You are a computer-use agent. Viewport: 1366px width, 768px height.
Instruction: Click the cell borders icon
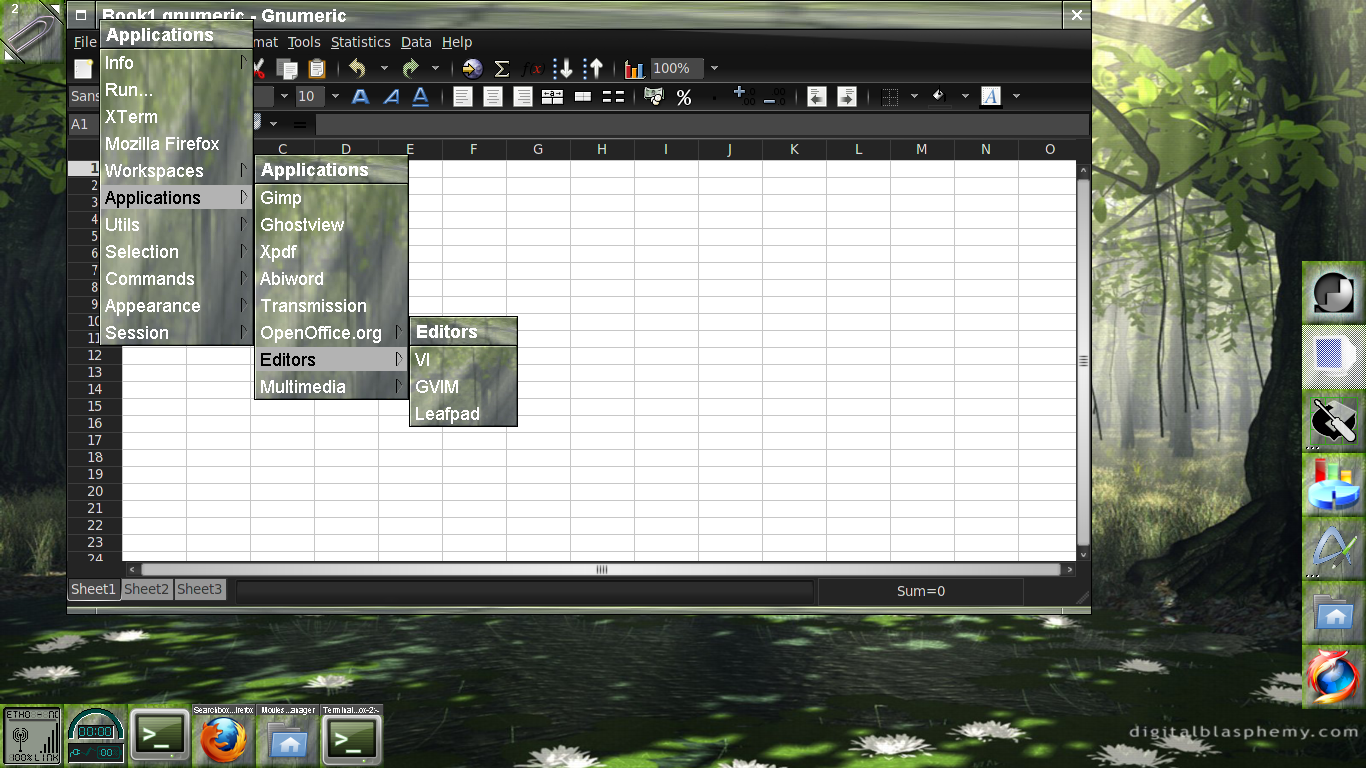pos(889,97)
